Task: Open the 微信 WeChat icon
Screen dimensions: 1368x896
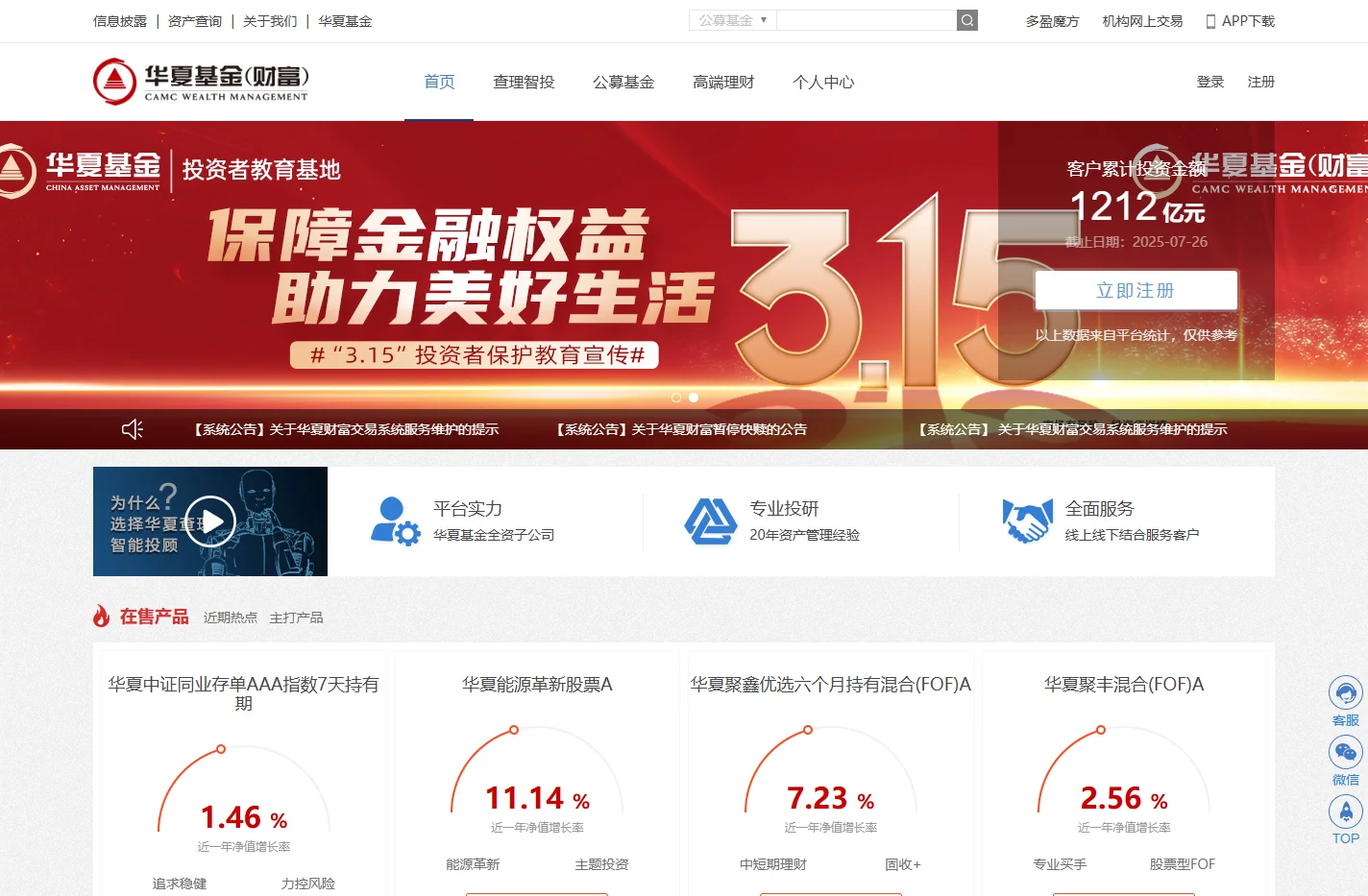Action: [1346, 752]
